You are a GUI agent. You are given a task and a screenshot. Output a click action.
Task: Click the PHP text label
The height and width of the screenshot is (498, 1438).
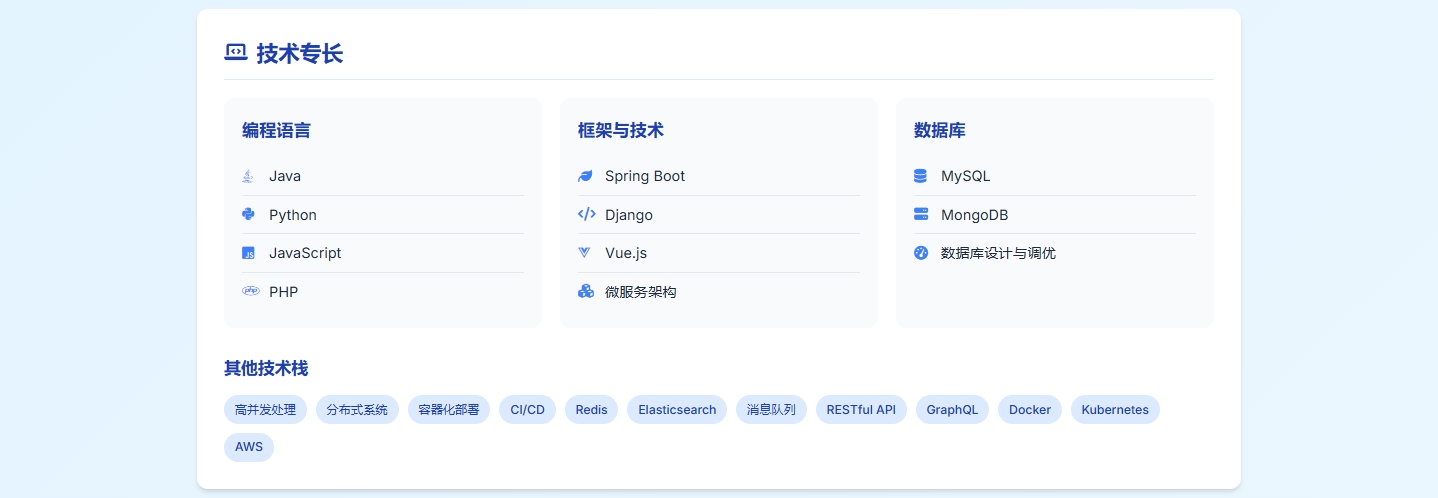284,292
